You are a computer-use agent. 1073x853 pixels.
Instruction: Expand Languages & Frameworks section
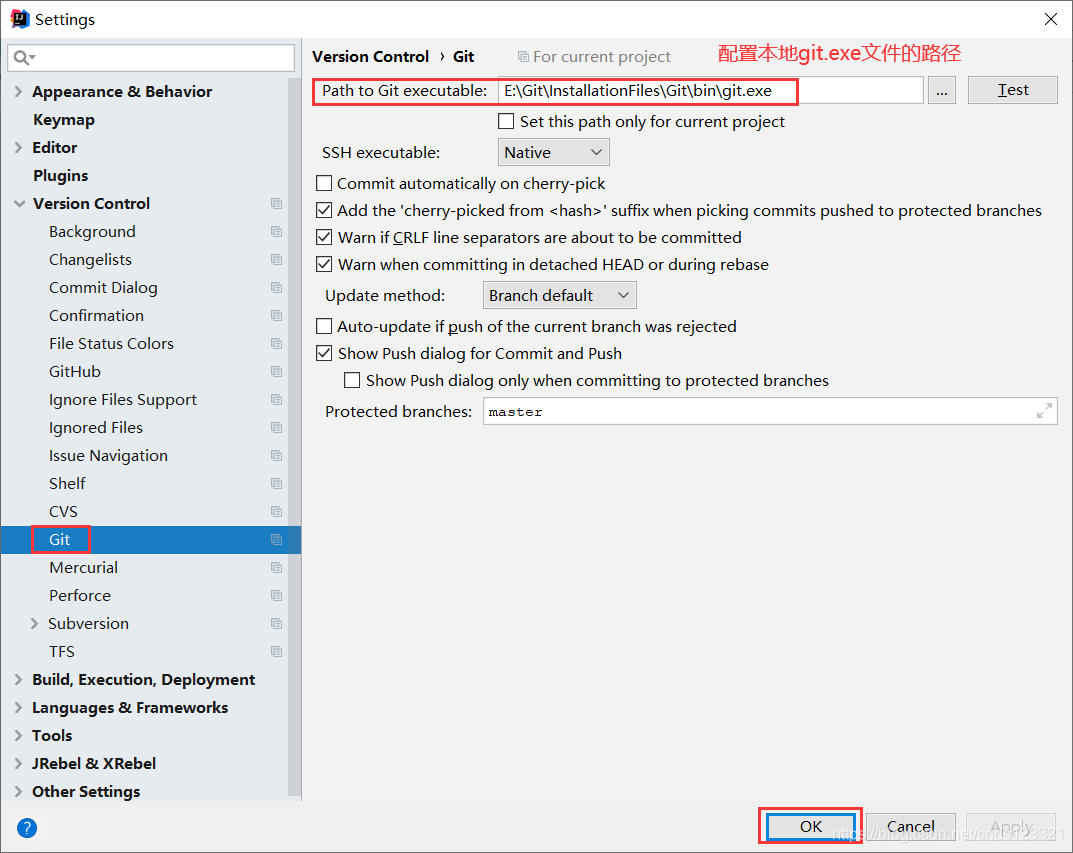[x=18, y=708]
